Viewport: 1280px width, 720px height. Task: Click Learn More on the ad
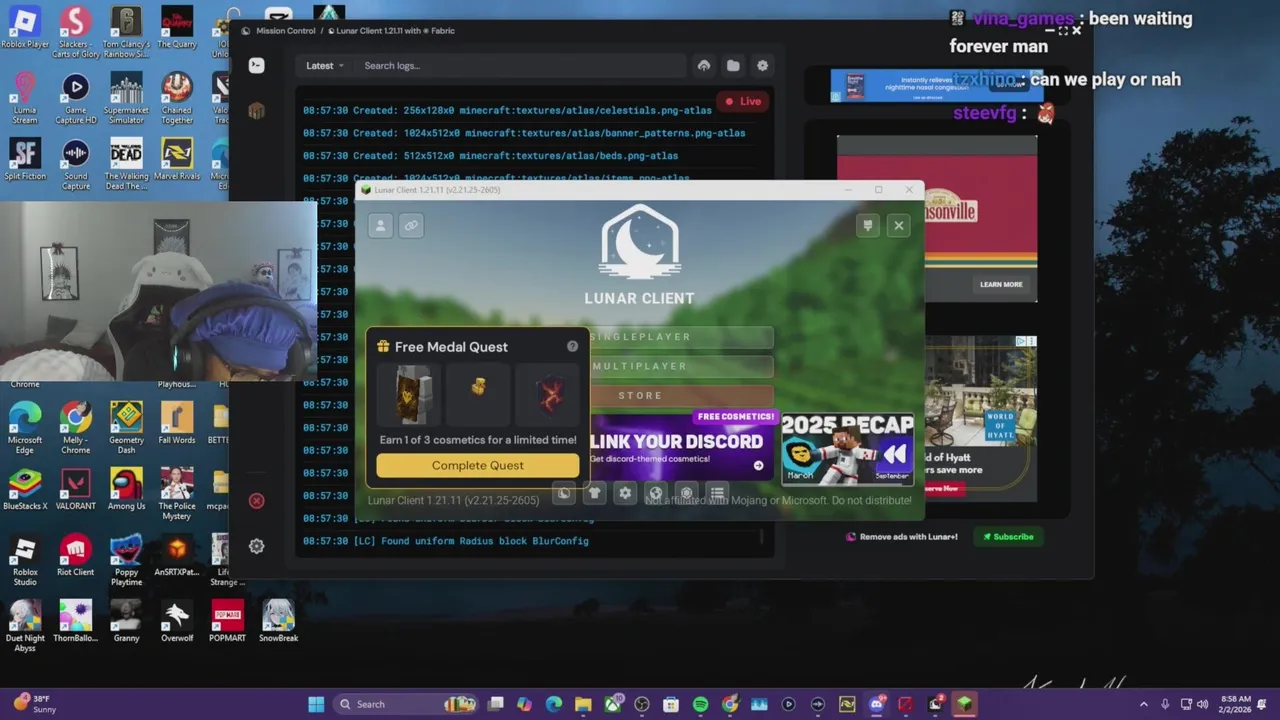click(1001, 284)
